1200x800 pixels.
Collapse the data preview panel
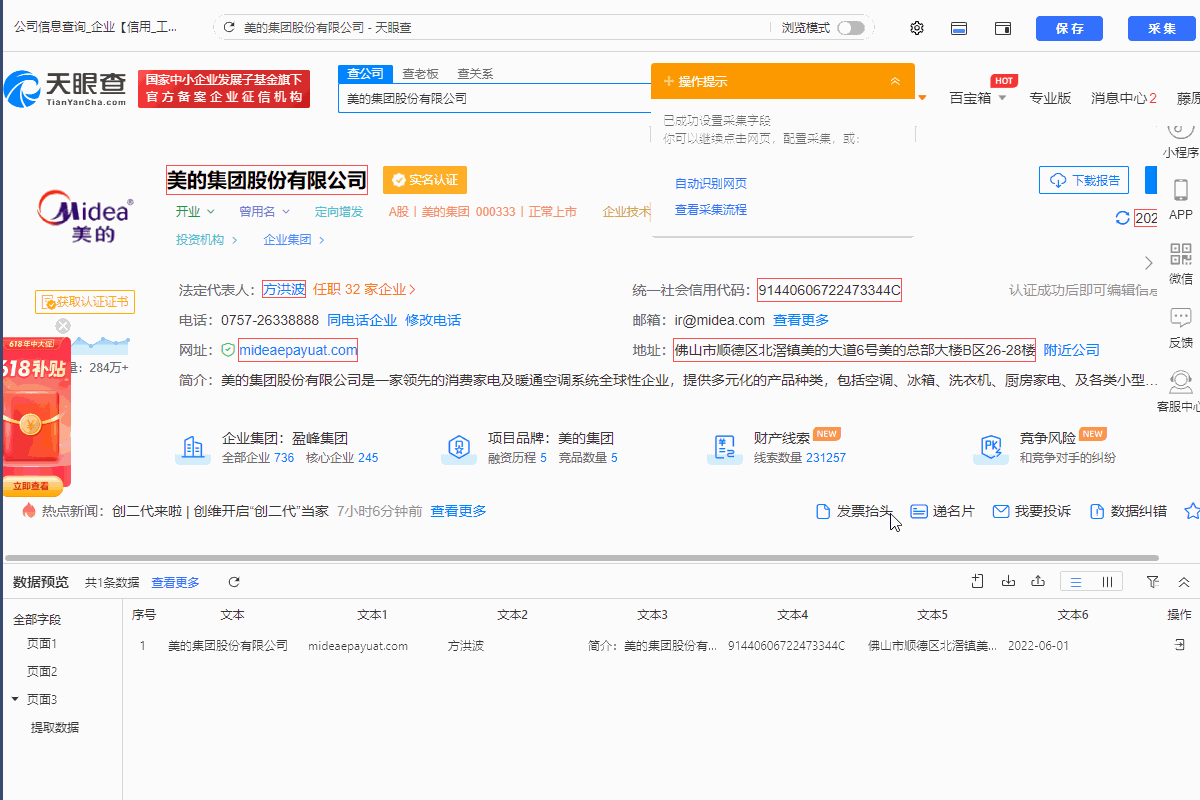(x=1184, y=581)
